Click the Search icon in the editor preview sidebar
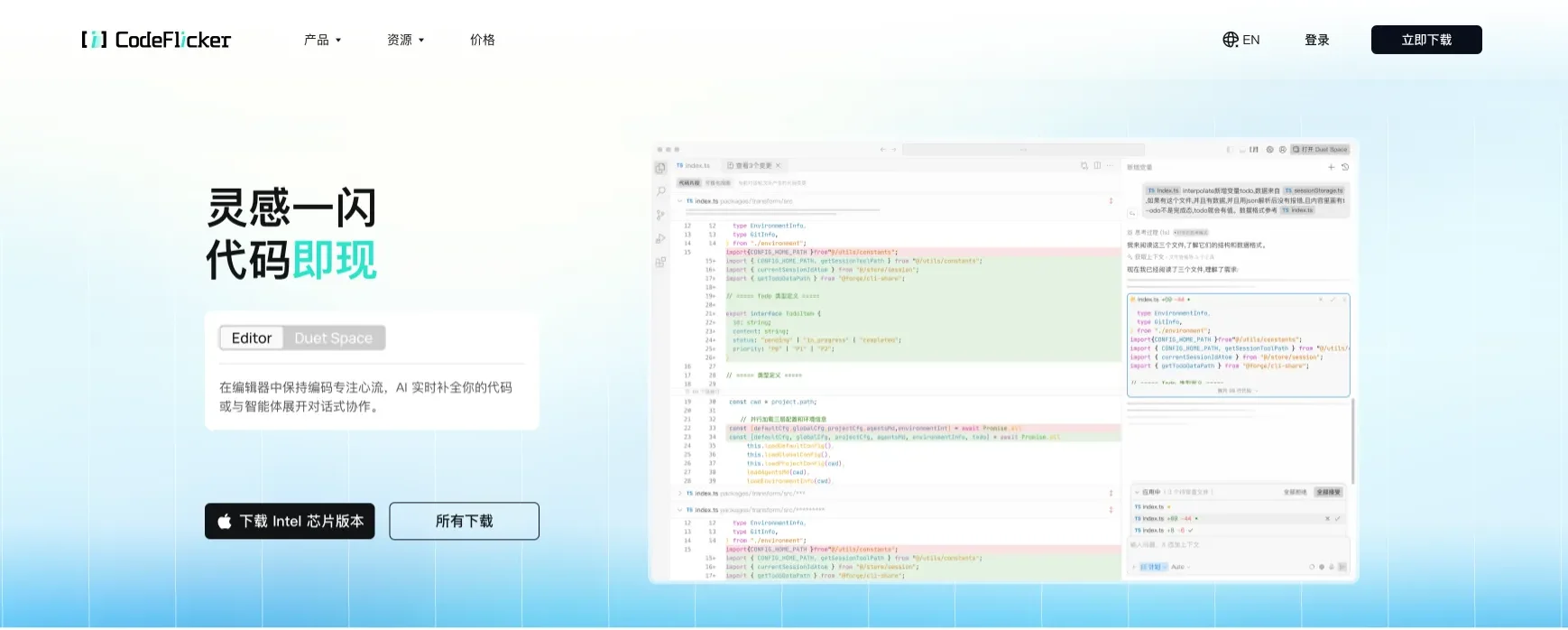Screen dimensions: 1568x630 (660, 191)
